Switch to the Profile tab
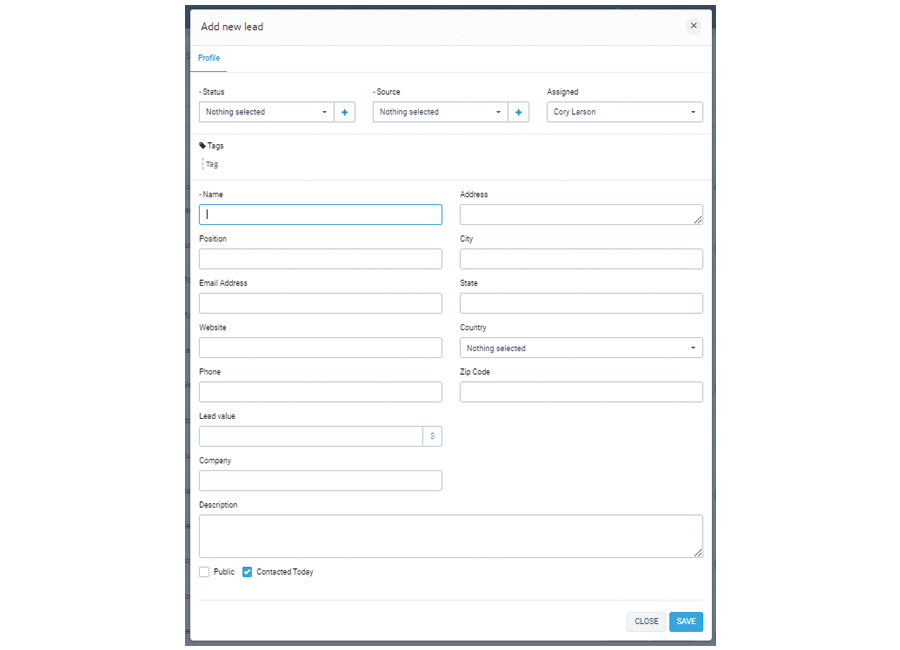900x650 pixels. (x=209, y=58)
